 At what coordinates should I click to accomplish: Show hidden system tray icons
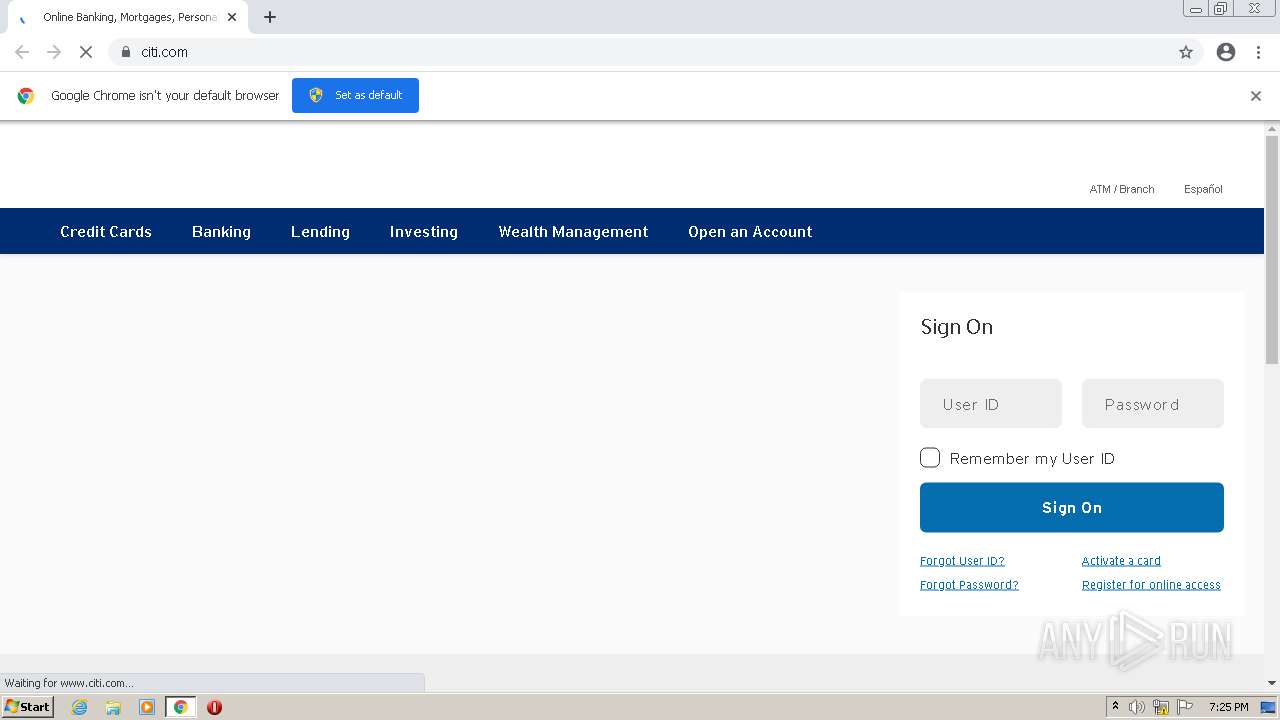(1115, 707)
